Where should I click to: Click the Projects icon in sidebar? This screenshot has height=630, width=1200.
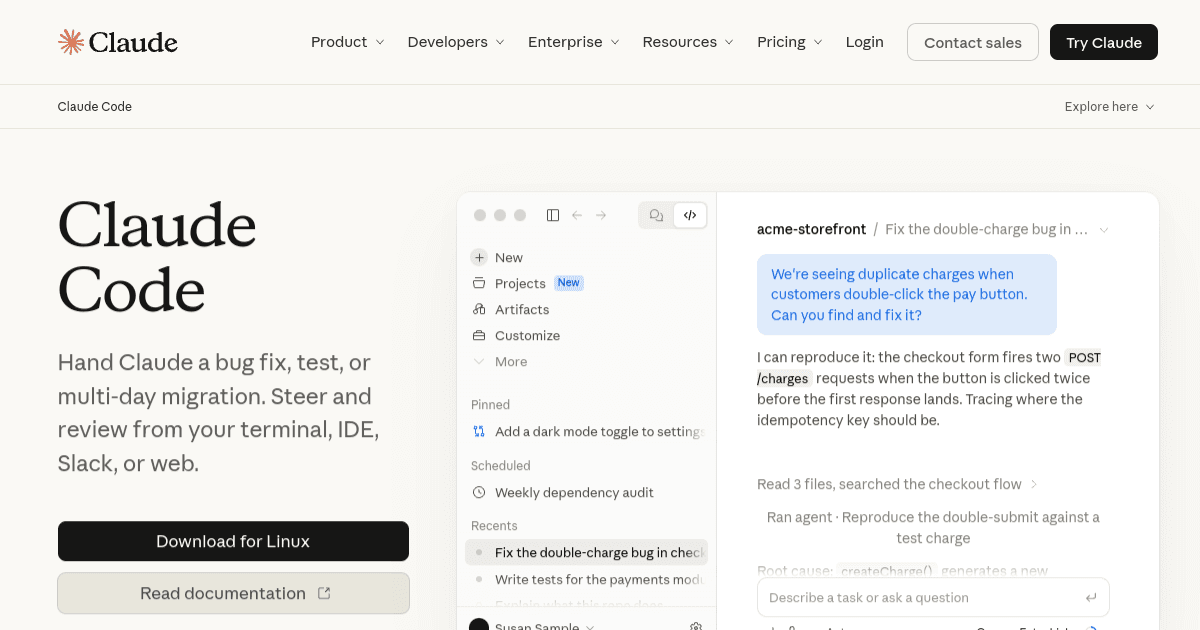click(479, 283)
